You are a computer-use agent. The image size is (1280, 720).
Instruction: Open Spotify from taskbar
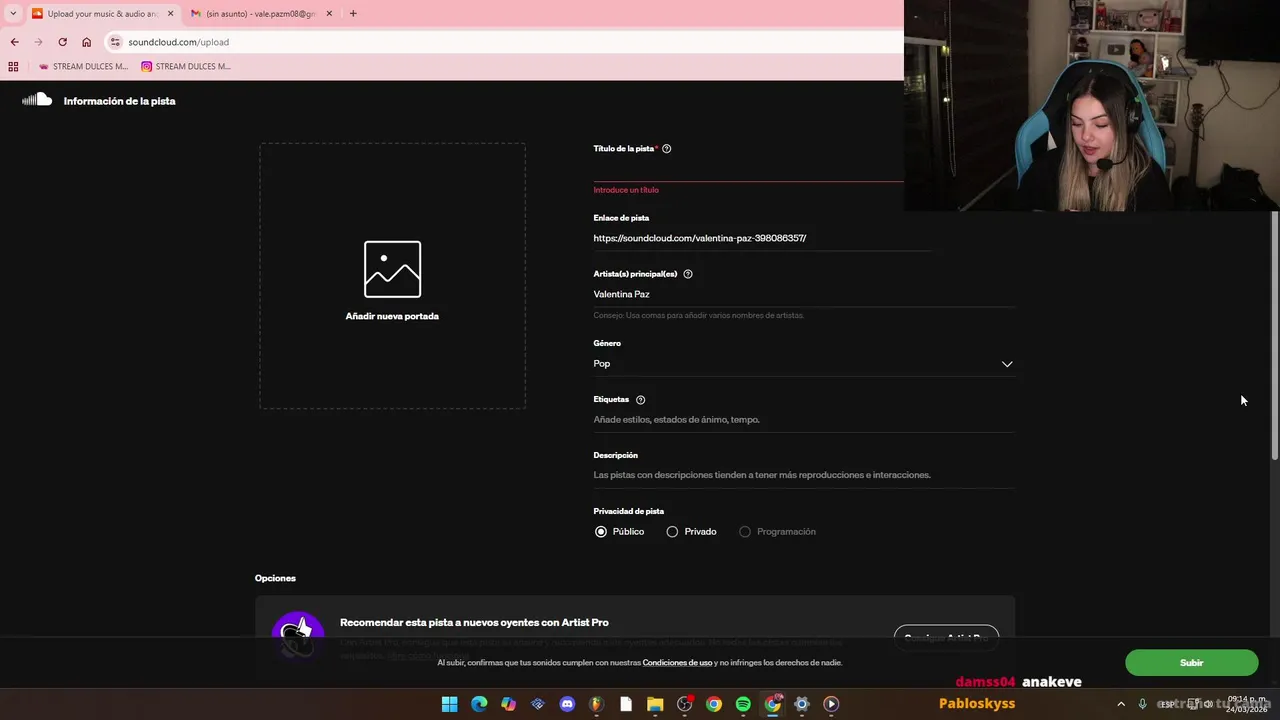click(x=743, y=704)
